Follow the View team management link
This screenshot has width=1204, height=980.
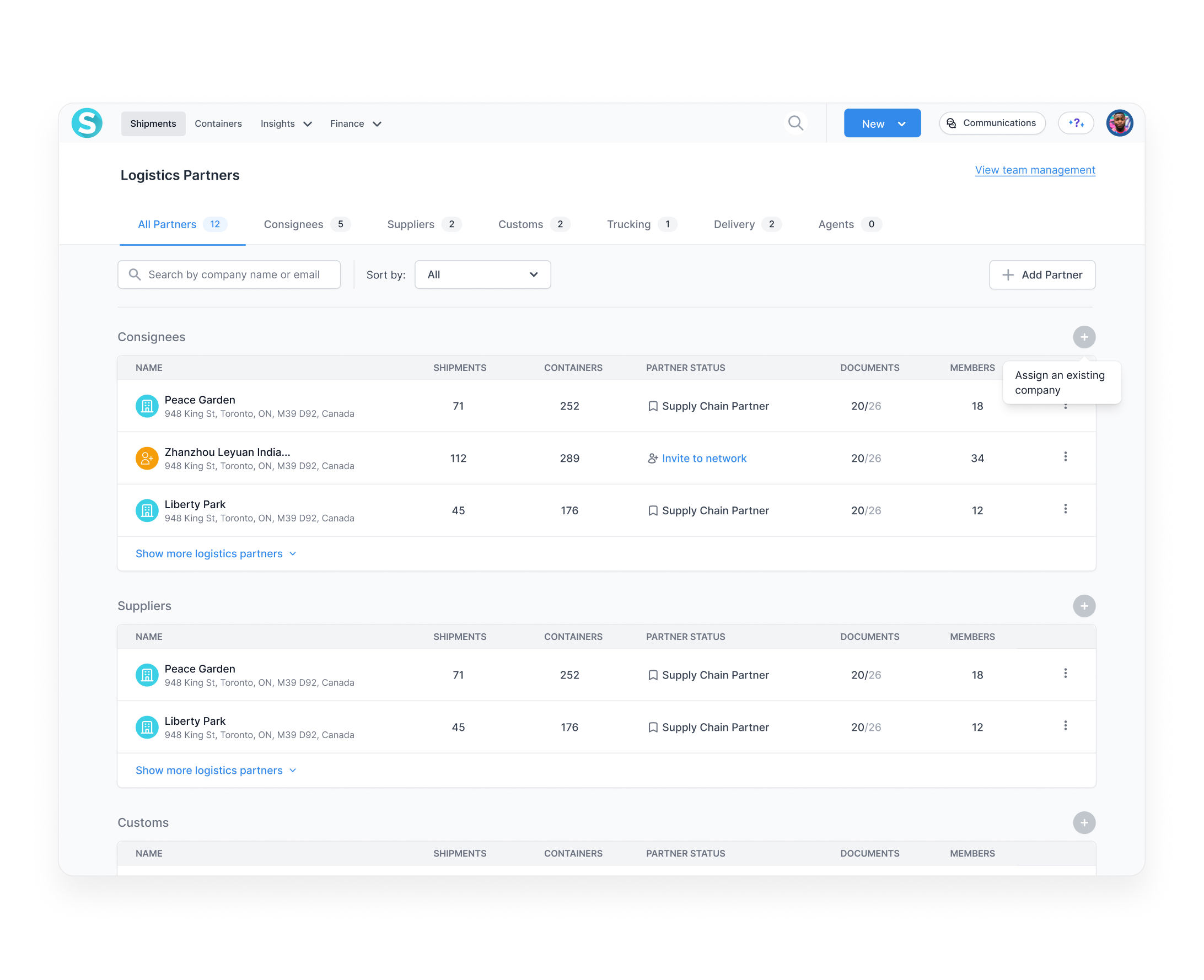[x=1035, y=170]
